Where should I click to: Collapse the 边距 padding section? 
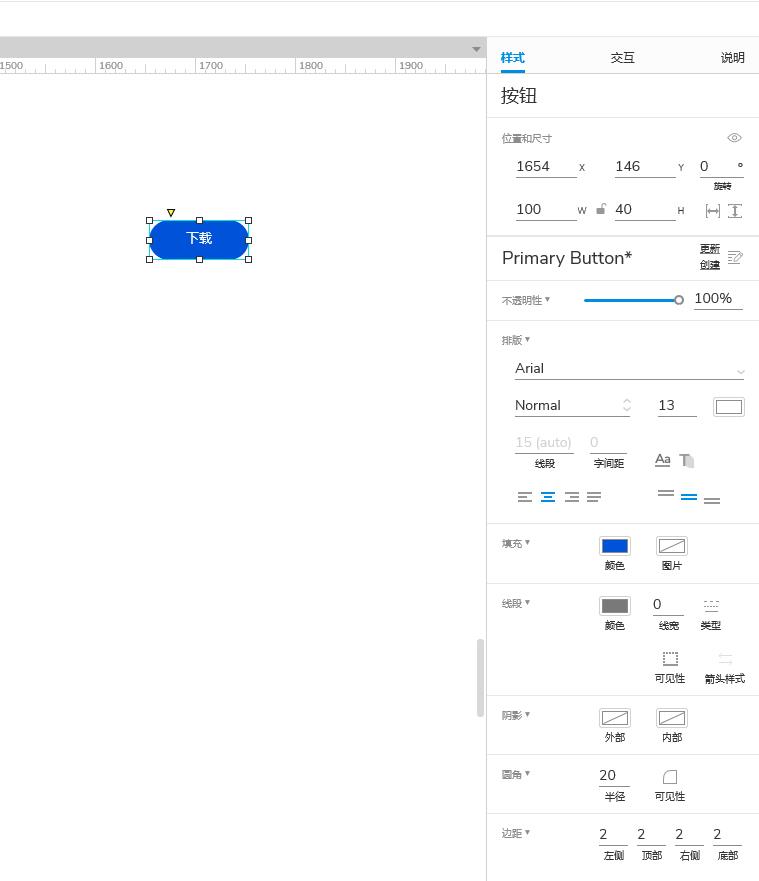516,833
